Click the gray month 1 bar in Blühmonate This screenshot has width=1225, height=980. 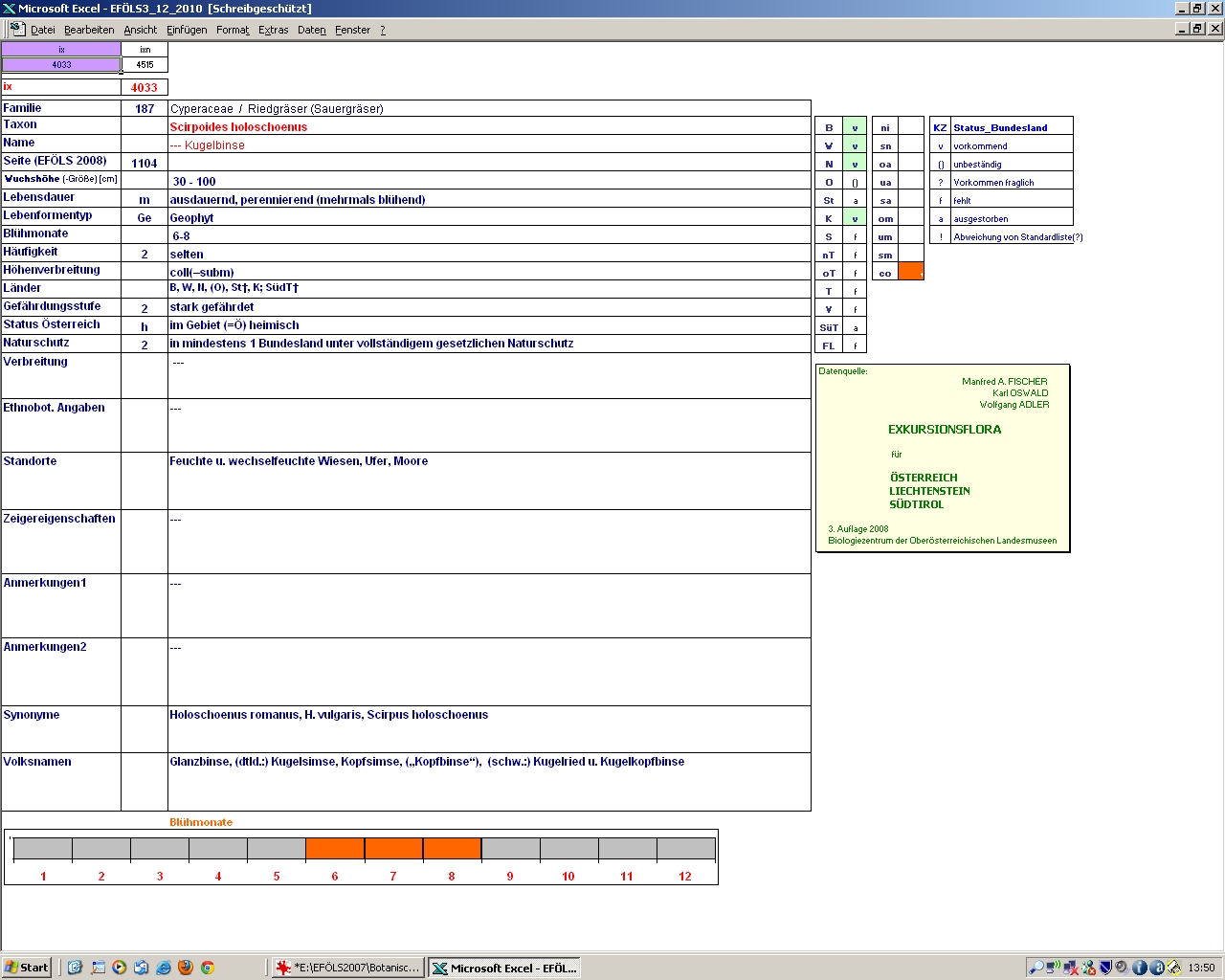coord(43,849)
